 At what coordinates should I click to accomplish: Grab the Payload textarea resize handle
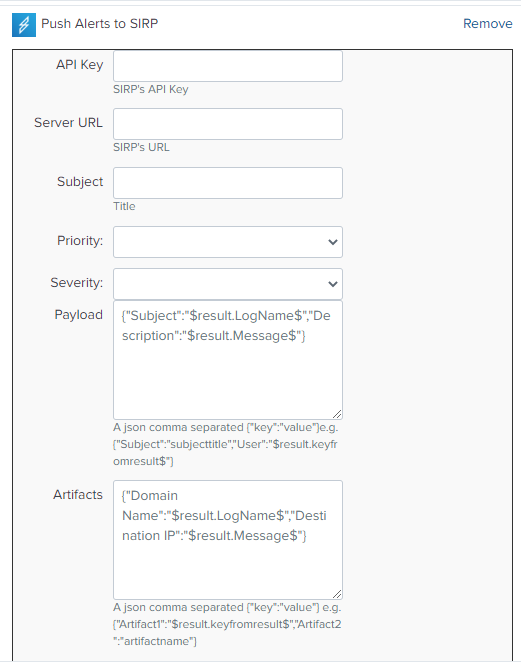point(337,414)
